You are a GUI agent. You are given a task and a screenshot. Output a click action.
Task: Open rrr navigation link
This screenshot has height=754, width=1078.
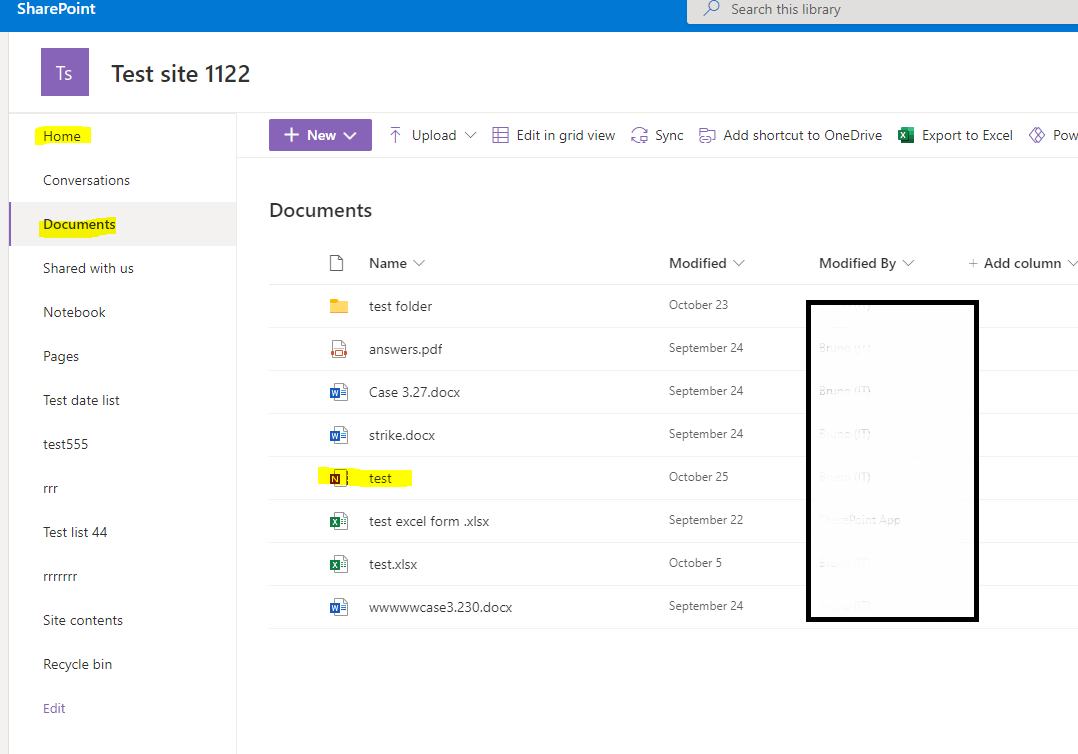[x=51, y=489]
